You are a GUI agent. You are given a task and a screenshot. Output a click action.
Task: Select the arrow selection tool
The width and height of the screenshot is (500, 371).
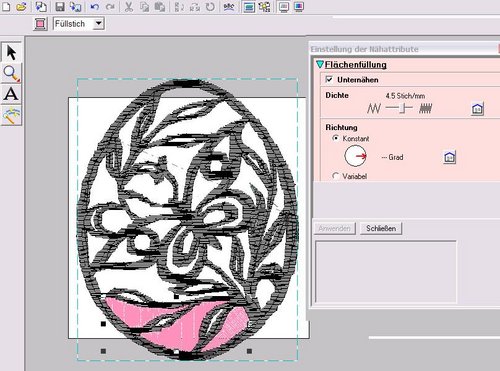pos(11,52)
